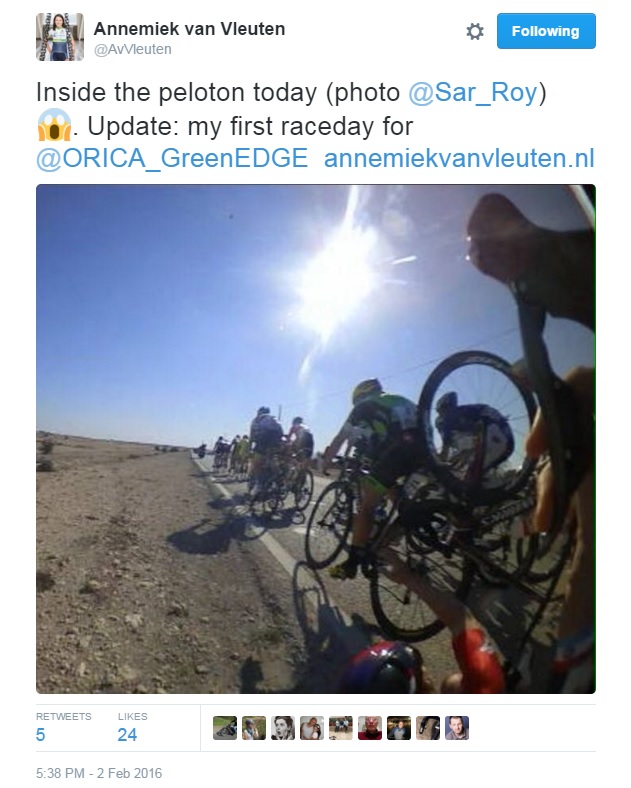Toggle the Following button
Image resolution: width=631 pixels, height=788 pixels.
click(546, 31)
